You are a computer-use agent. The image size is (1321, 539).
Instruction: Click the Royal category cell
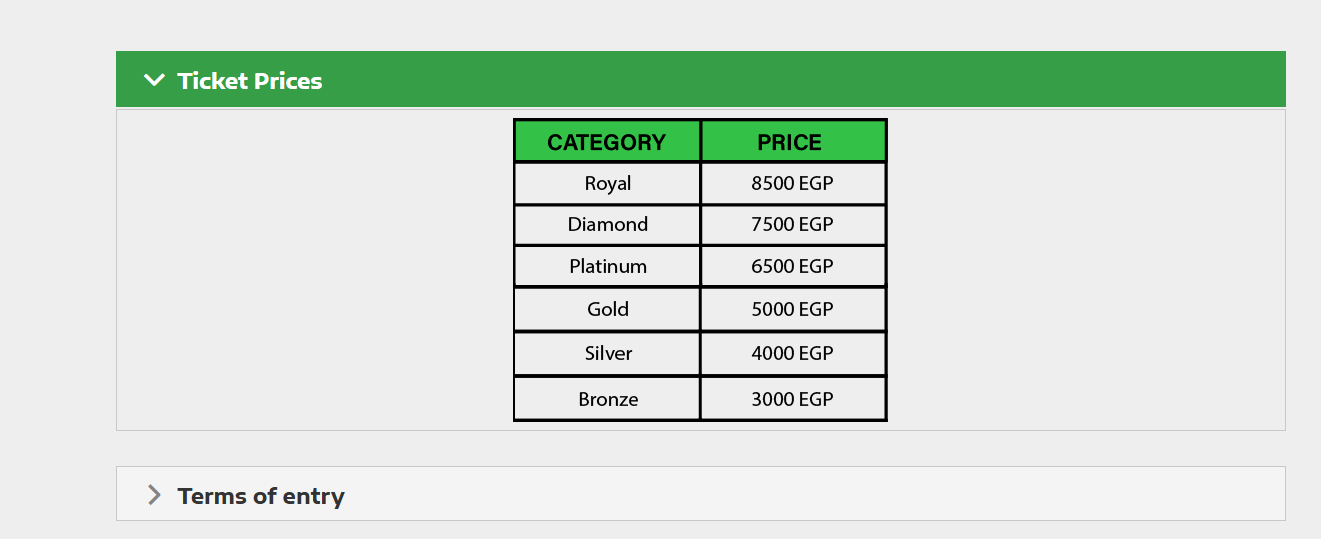(607, 184)
